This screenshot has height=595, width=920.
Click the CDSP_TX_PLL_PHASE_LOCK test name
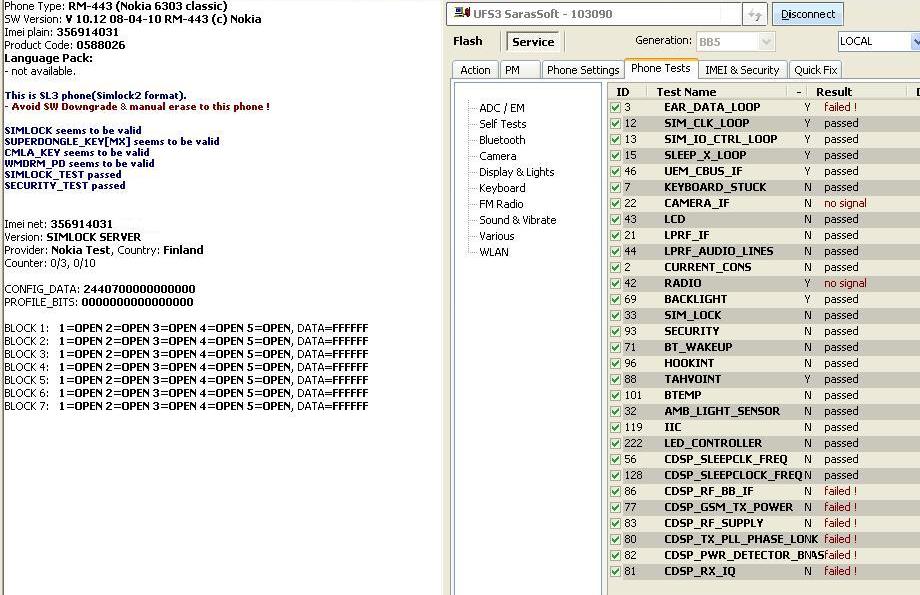740,539
